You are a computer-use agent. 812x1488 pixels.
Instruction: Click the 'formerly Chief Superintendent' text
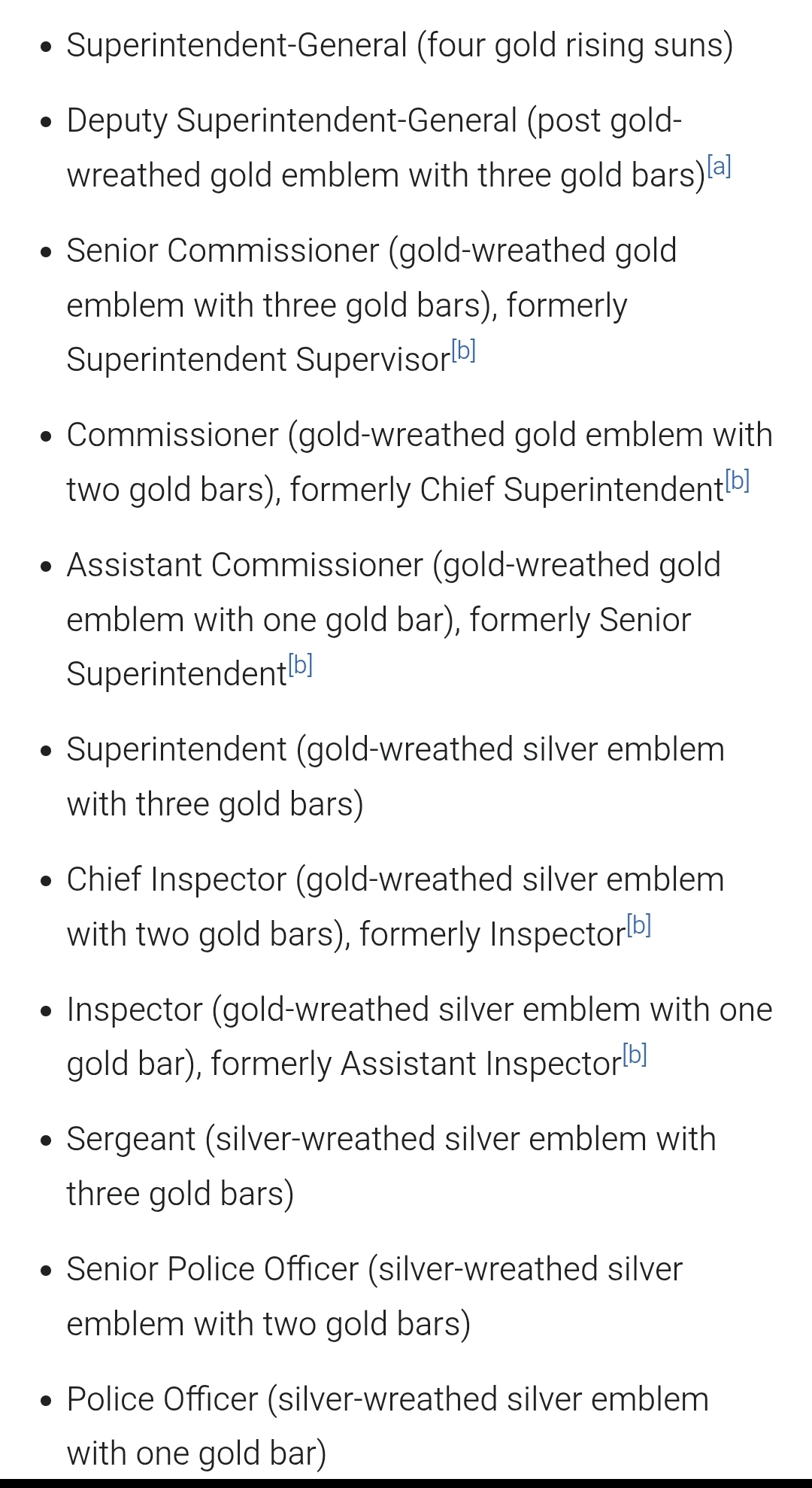[x=506, y=490]
